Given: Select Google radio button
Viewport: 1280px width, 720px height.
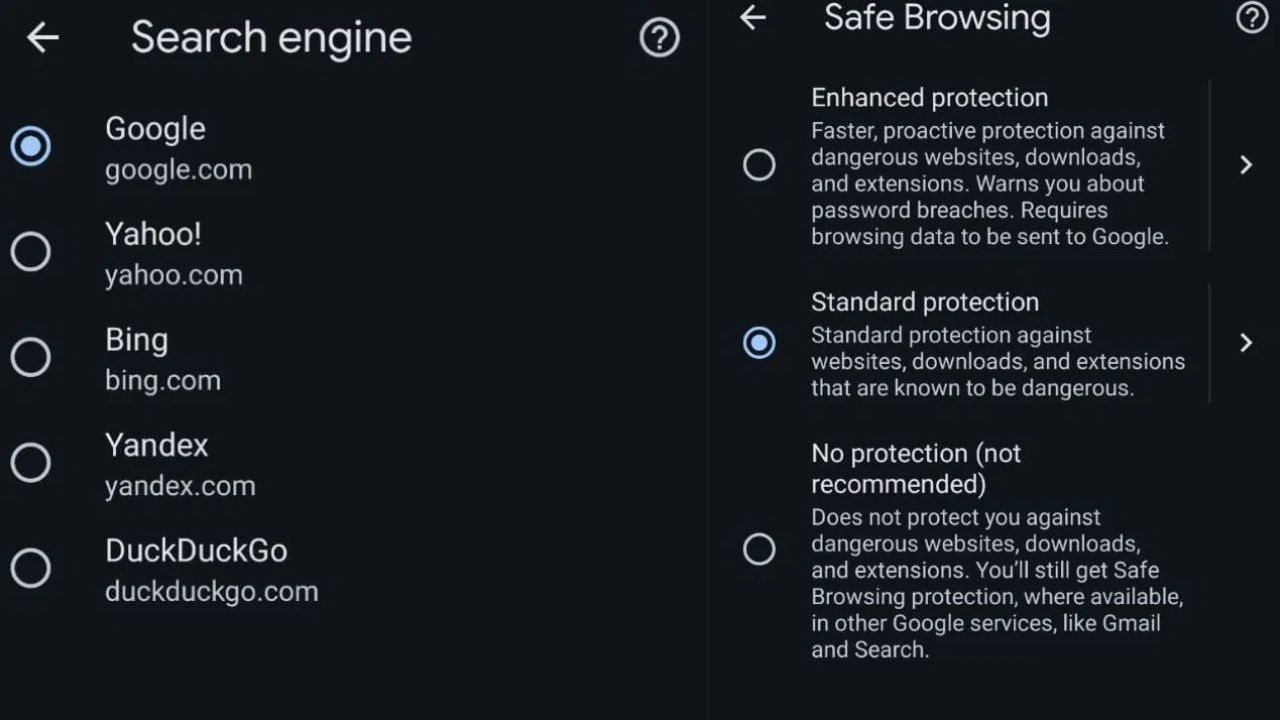Looking at the screenshot, I should tap(31, 147).
